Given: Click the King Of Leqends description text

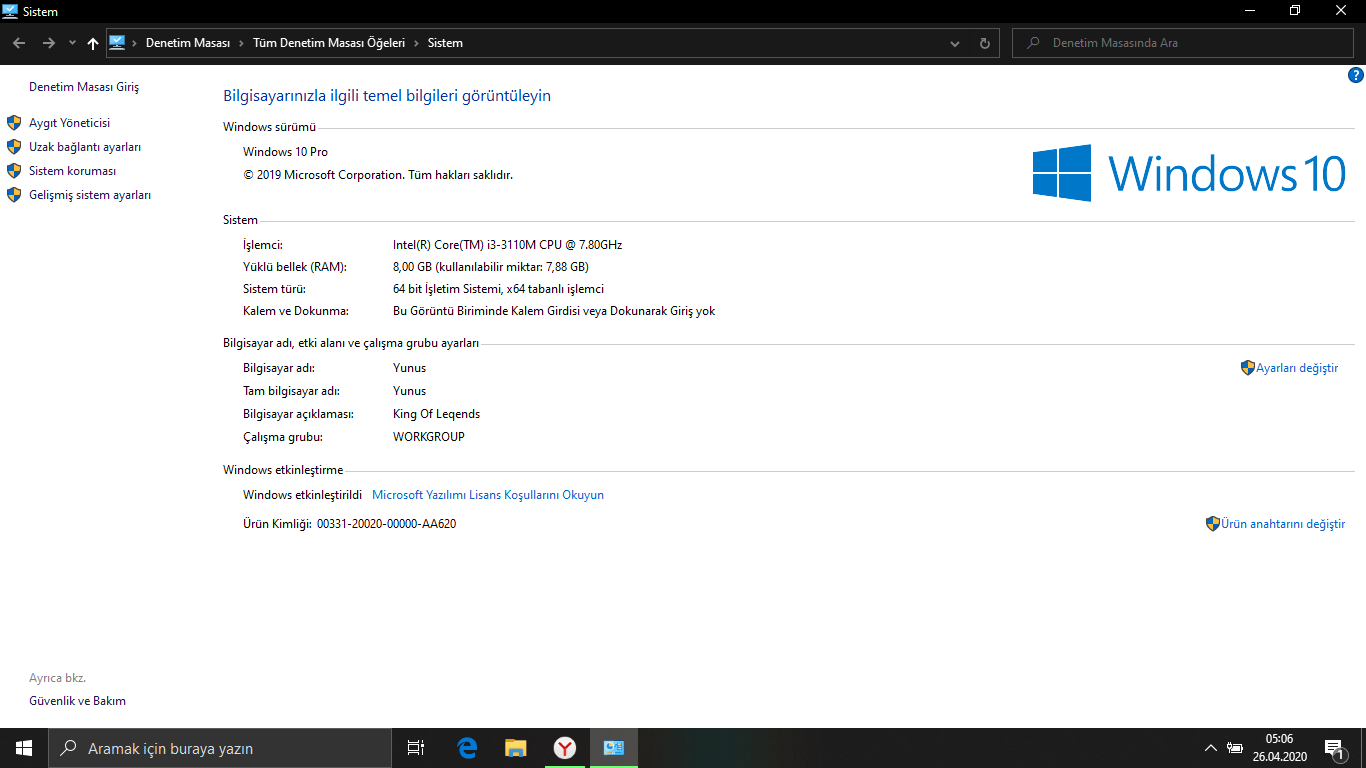Looking at the screenshot, I should coord(436,414).
